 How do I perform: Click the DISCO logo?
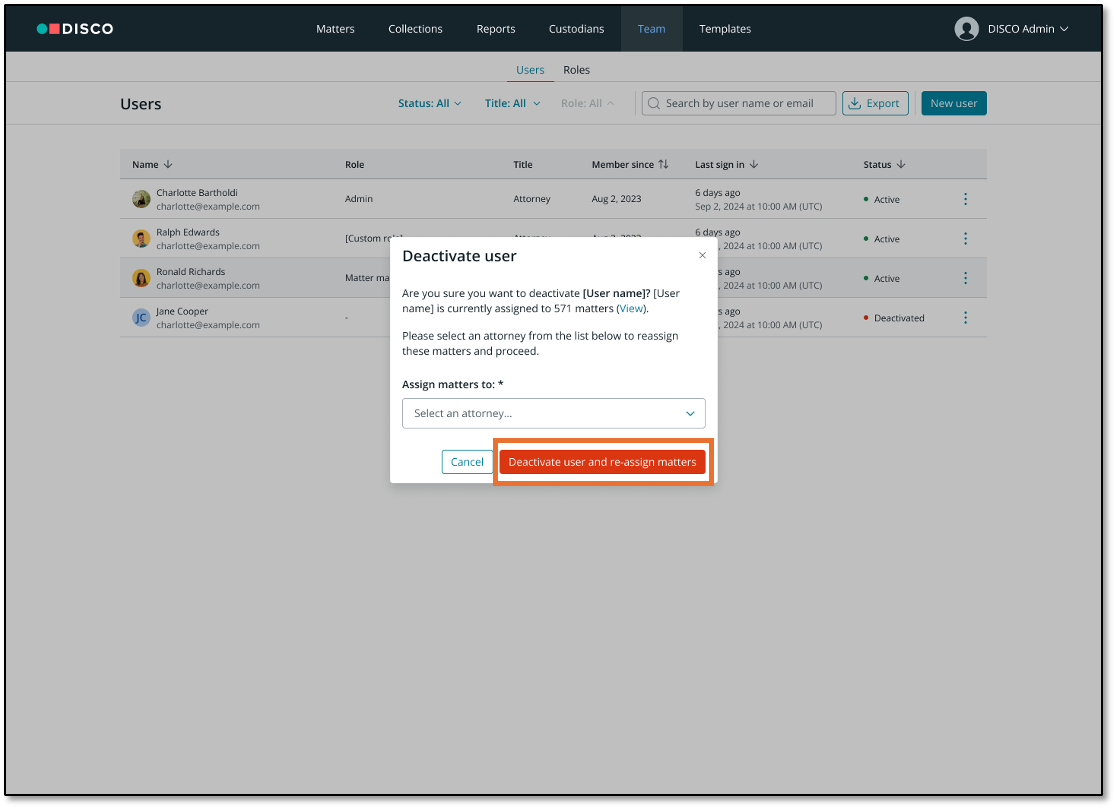pos(75,29)
